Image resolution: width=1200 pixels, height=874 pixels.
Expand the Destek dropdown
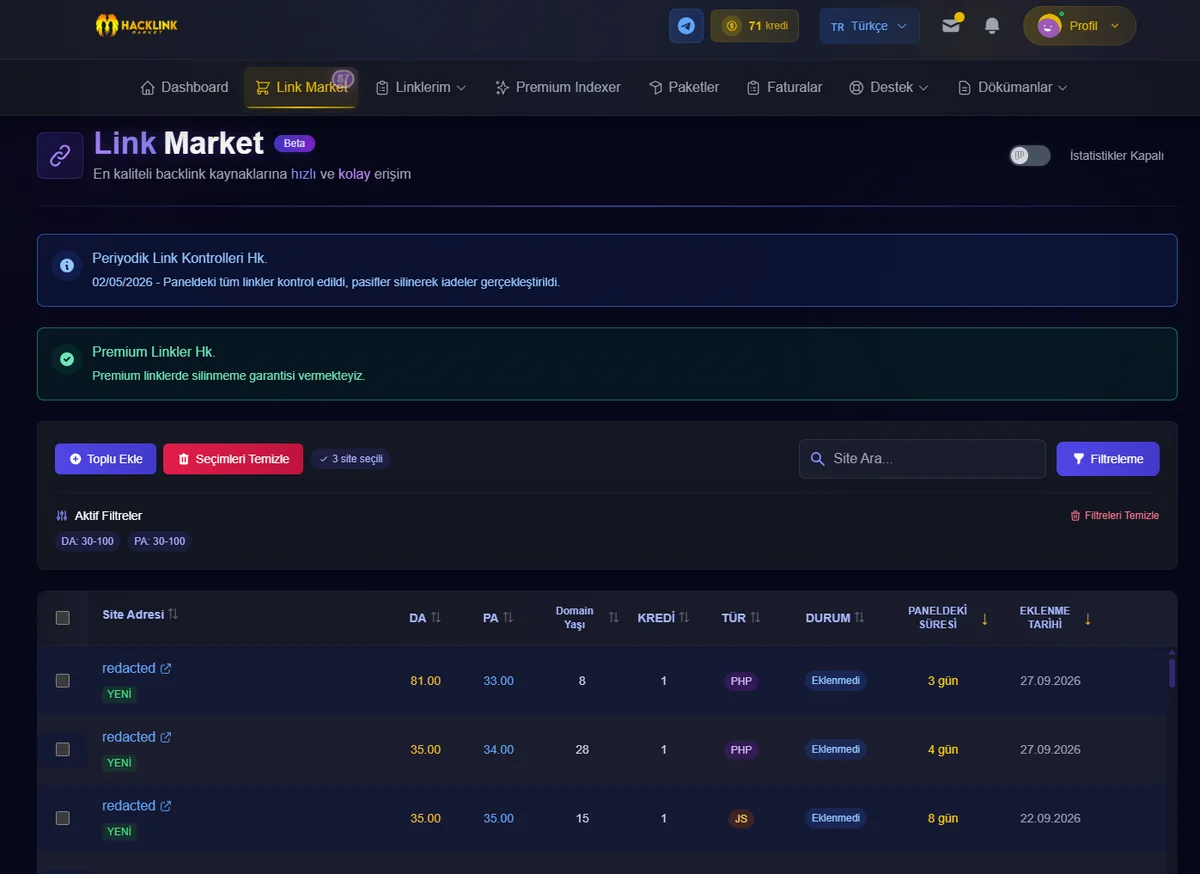point(889,87)
